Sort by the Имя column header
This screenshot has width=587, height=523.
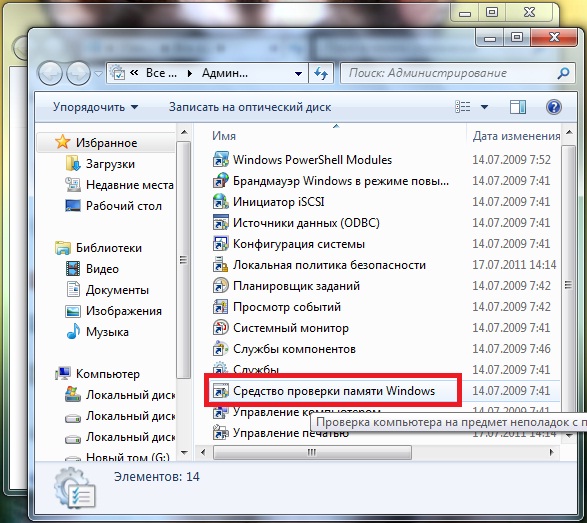pyautogui.click(x=224, y=136)
